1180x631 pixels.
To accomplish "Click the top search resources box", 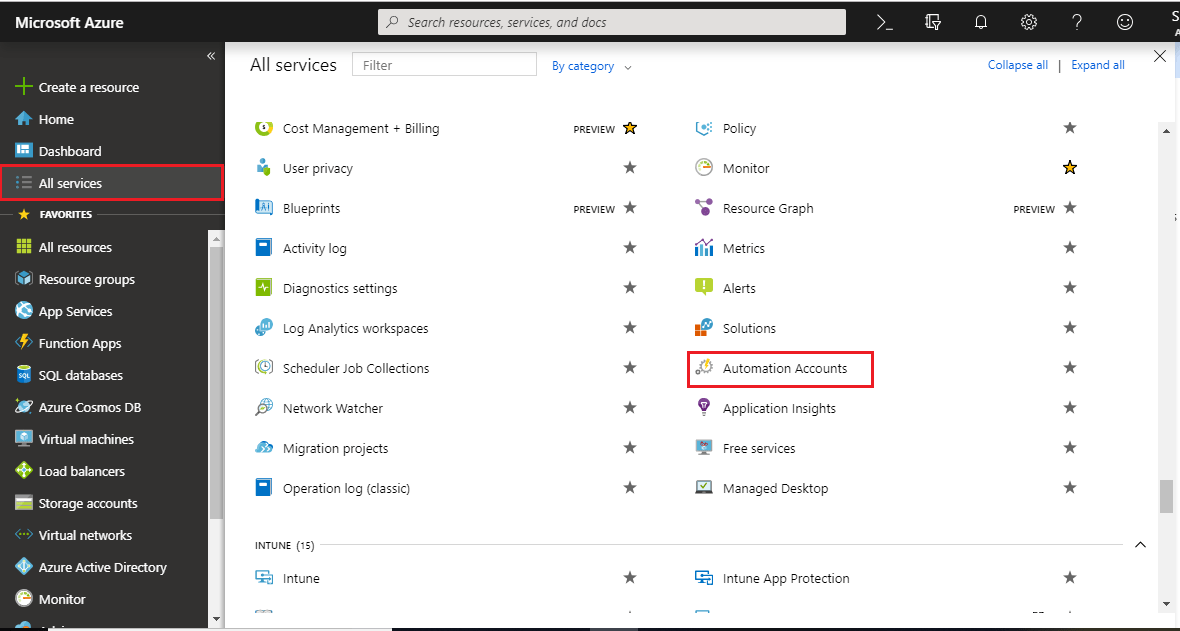I will click(x=612, y=22).
